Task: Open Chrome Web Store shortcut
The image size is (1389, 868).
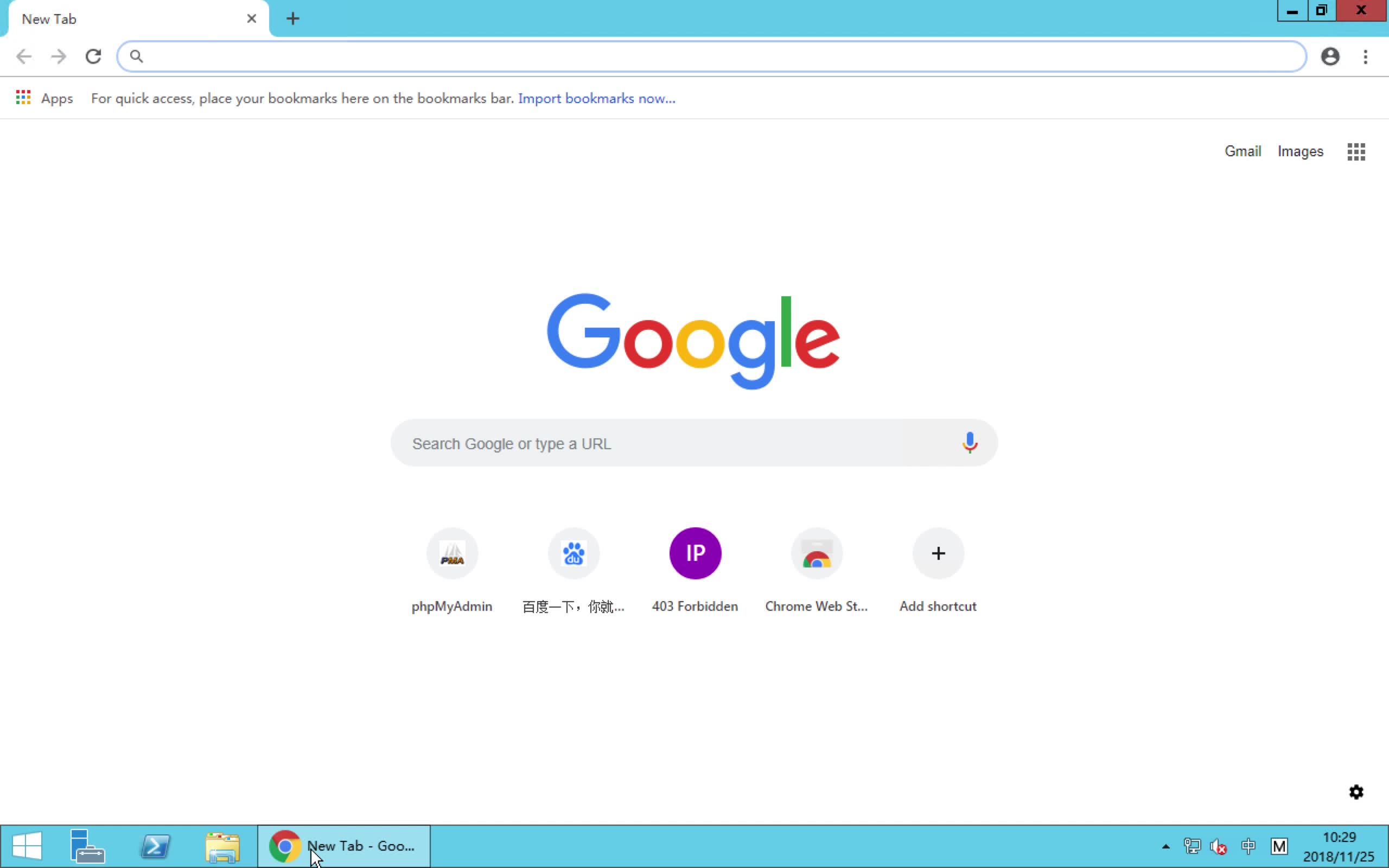Action: (x=816, y=553)
